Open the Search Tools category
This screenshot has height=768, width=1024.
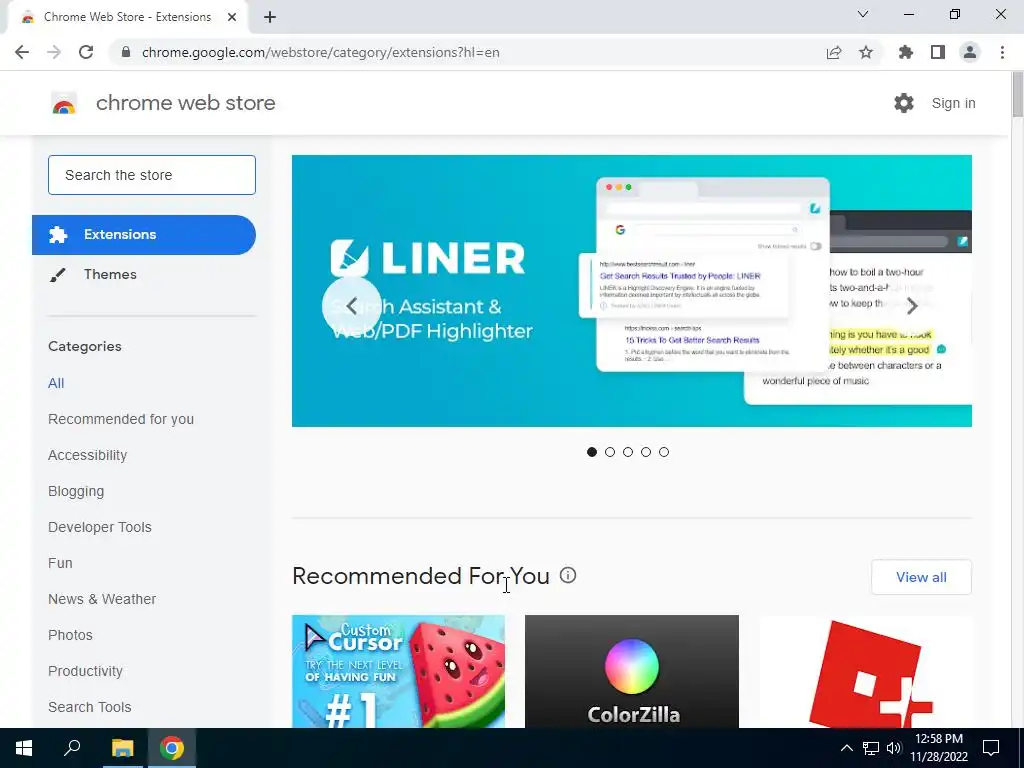click(89, 707)
